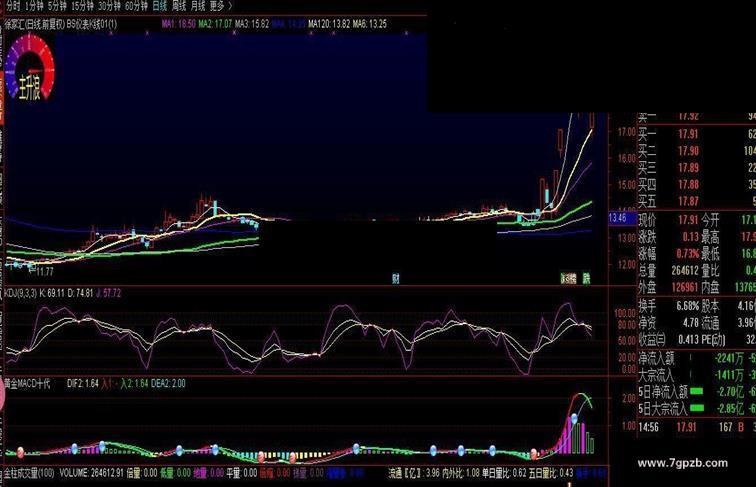This screenshot has height=487, width=756.
Task: Click the green 跌 marker icon
Action: [x=586, y=278]
